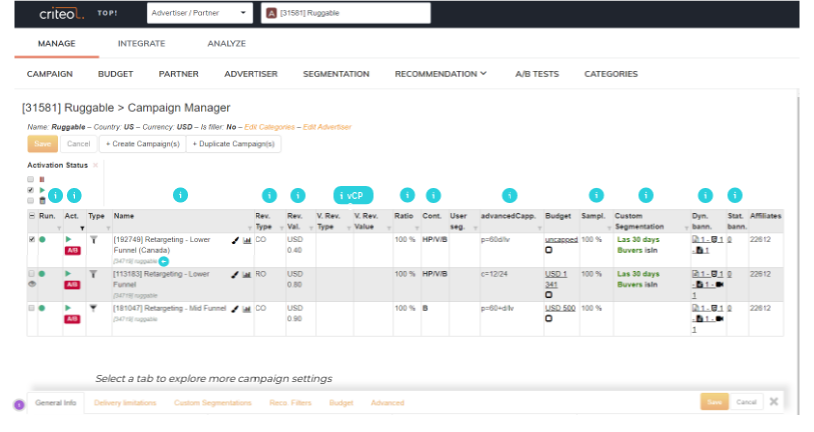Check the checkbox for campaign 113183
The width and height of the screenshot is (814, 432).
coord(32,274)
